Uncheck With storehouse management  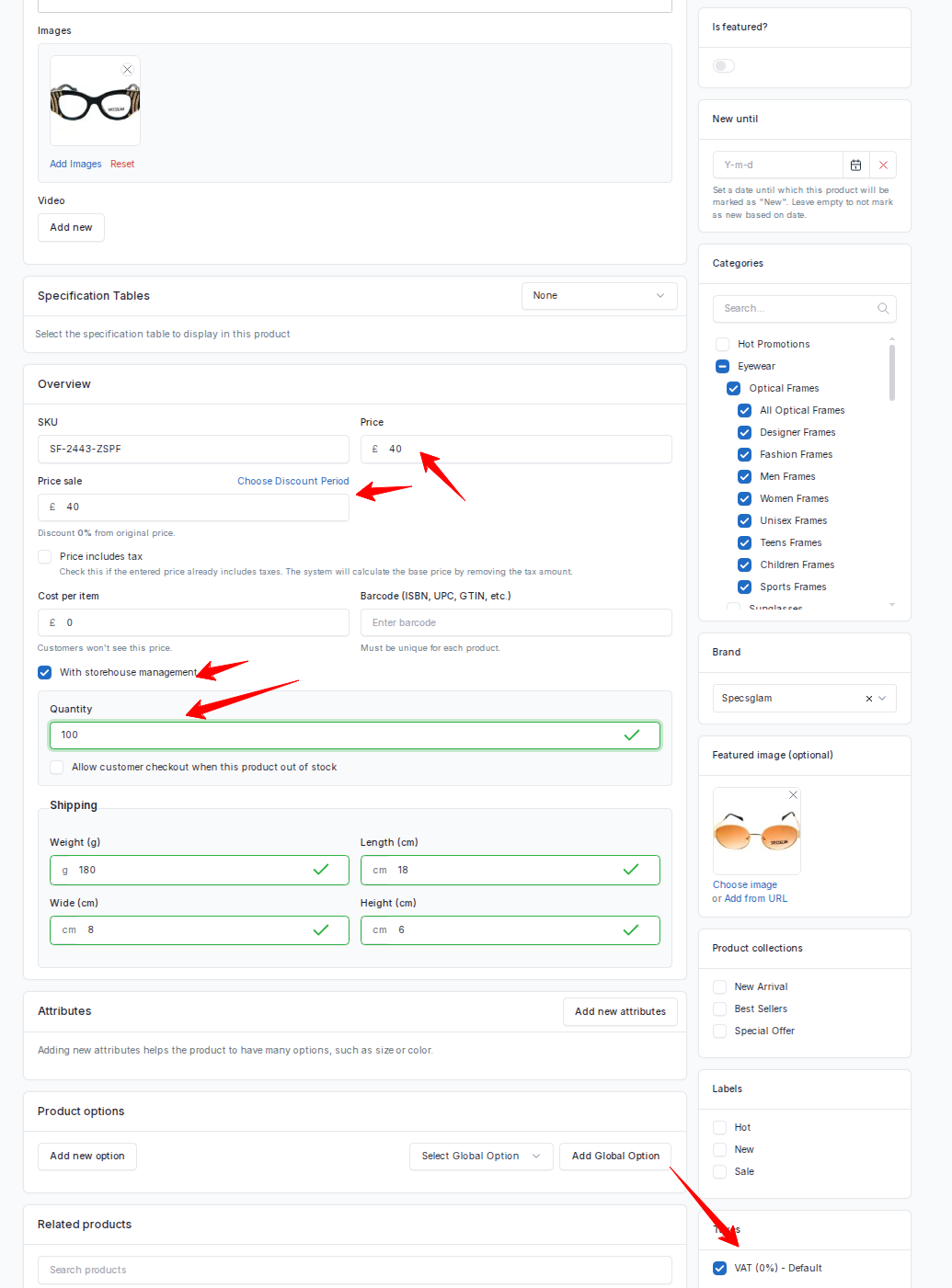coord(44,672)
